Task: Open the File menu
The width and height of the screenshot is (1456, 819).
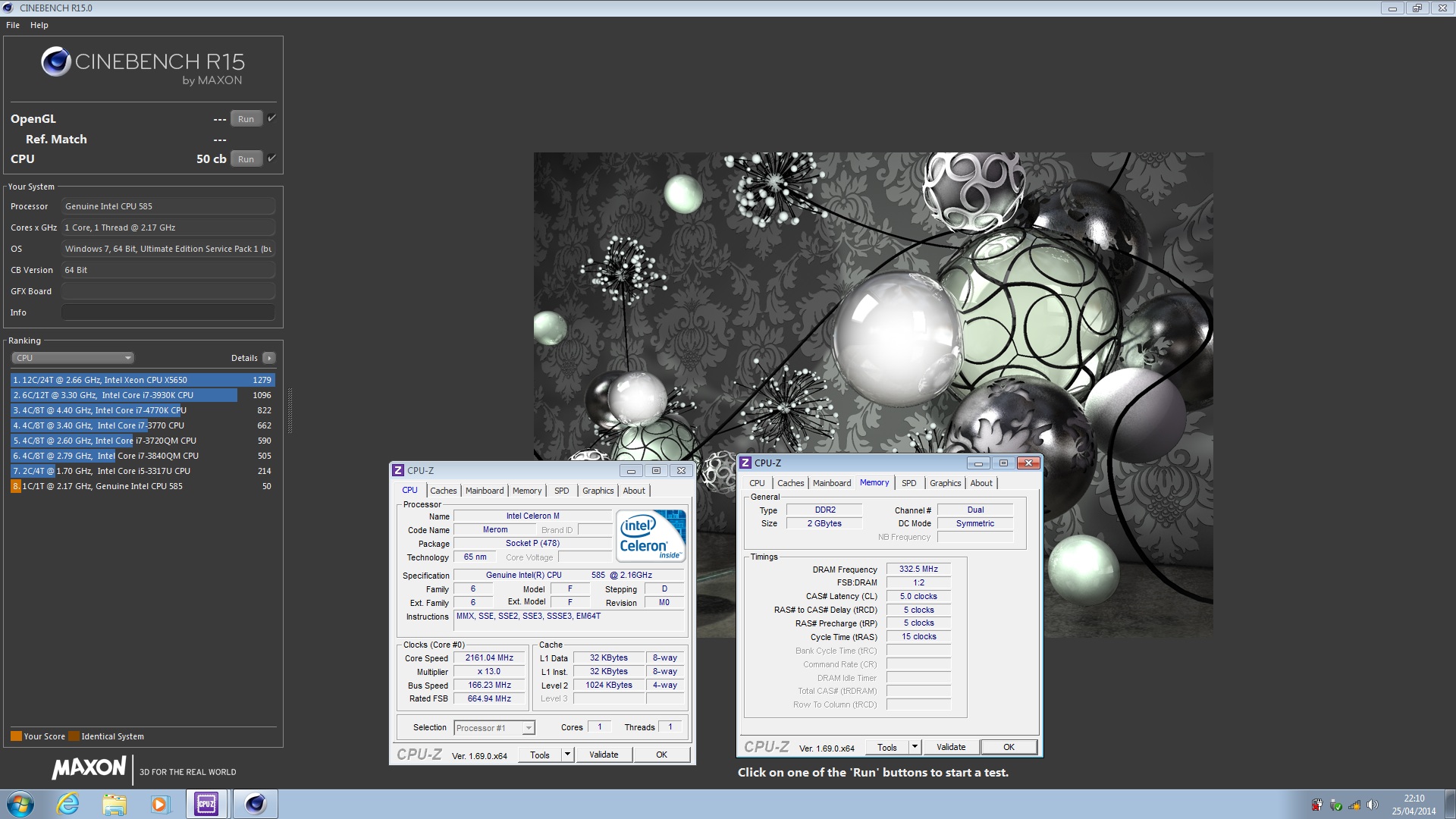Action: click(13, 25)
